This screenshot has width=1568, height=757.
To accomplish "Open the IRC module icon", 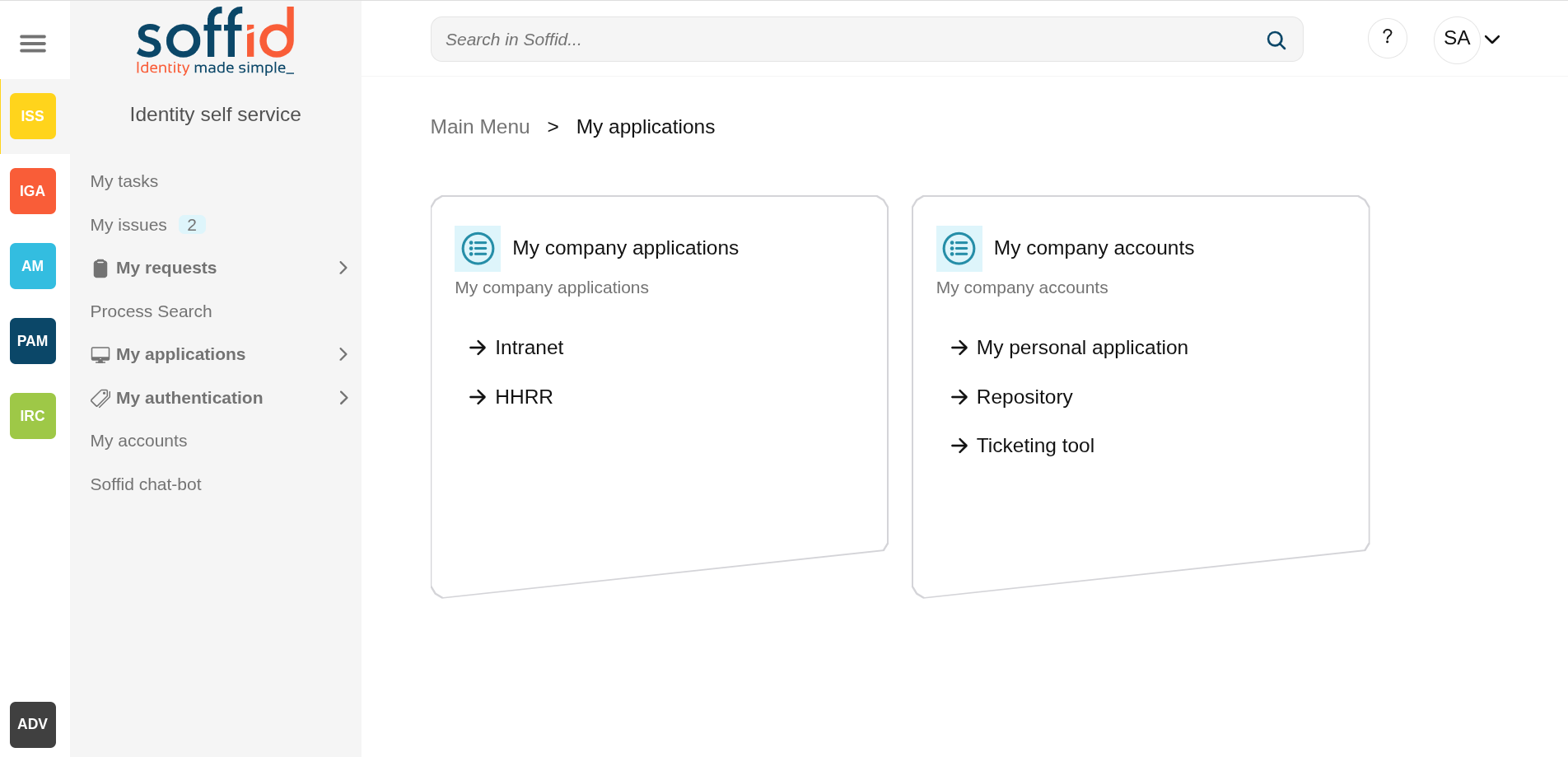I will [x=33, y=416].
